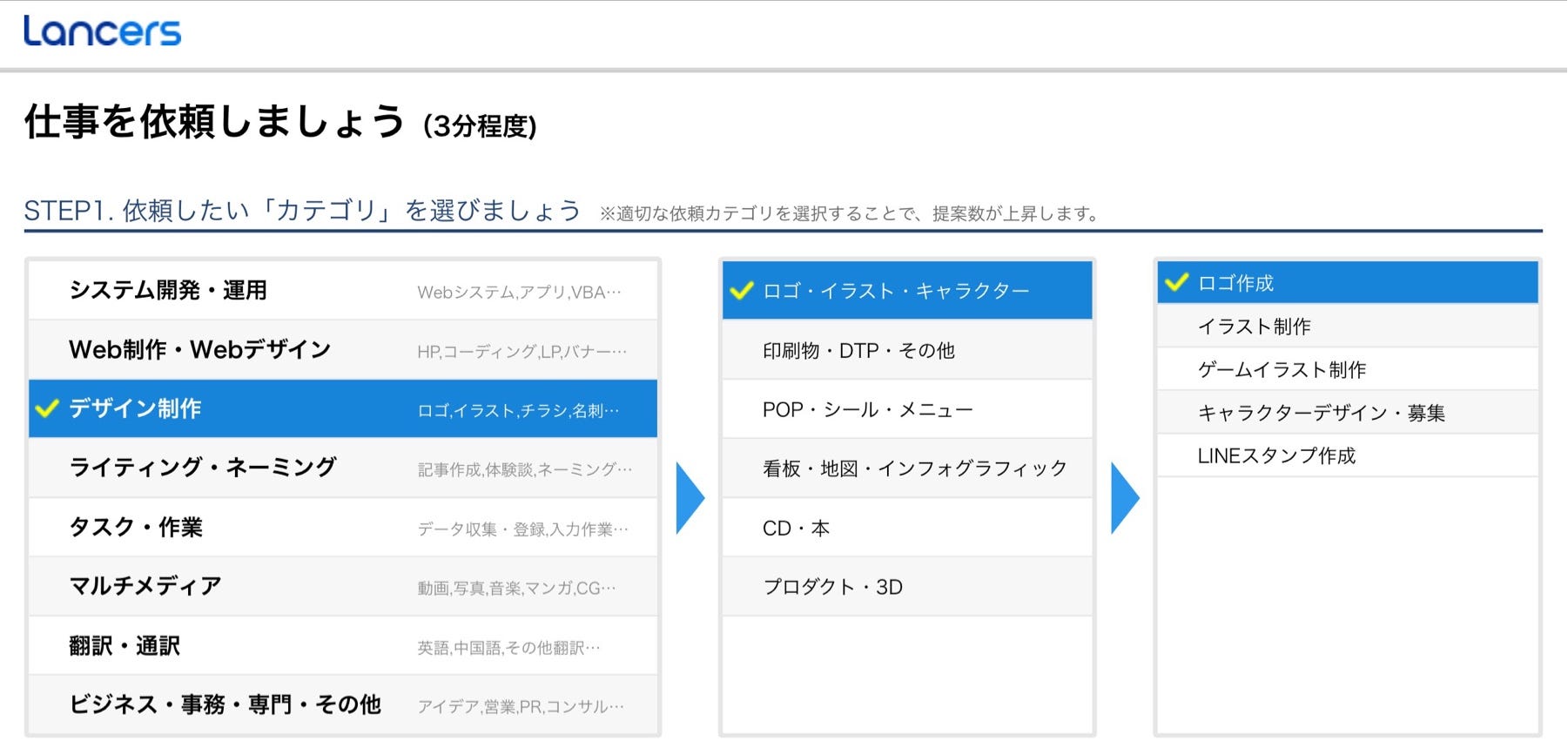Image resolution: width=1568 pixels, height=755 pixels.
Task: Select システム開発・運用 category
Action: [x=343, y=291]
